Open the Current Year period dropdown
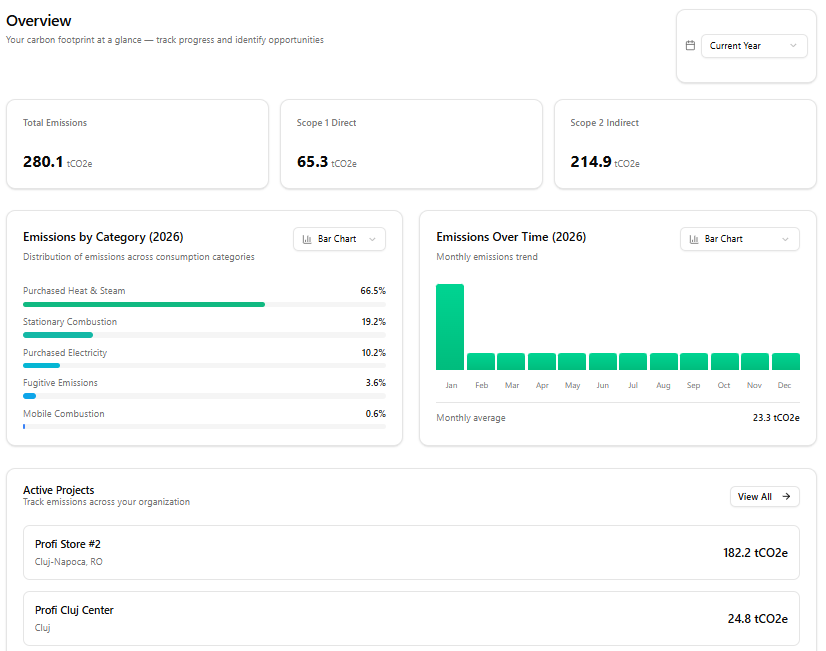826x651 pixels. 754,46
